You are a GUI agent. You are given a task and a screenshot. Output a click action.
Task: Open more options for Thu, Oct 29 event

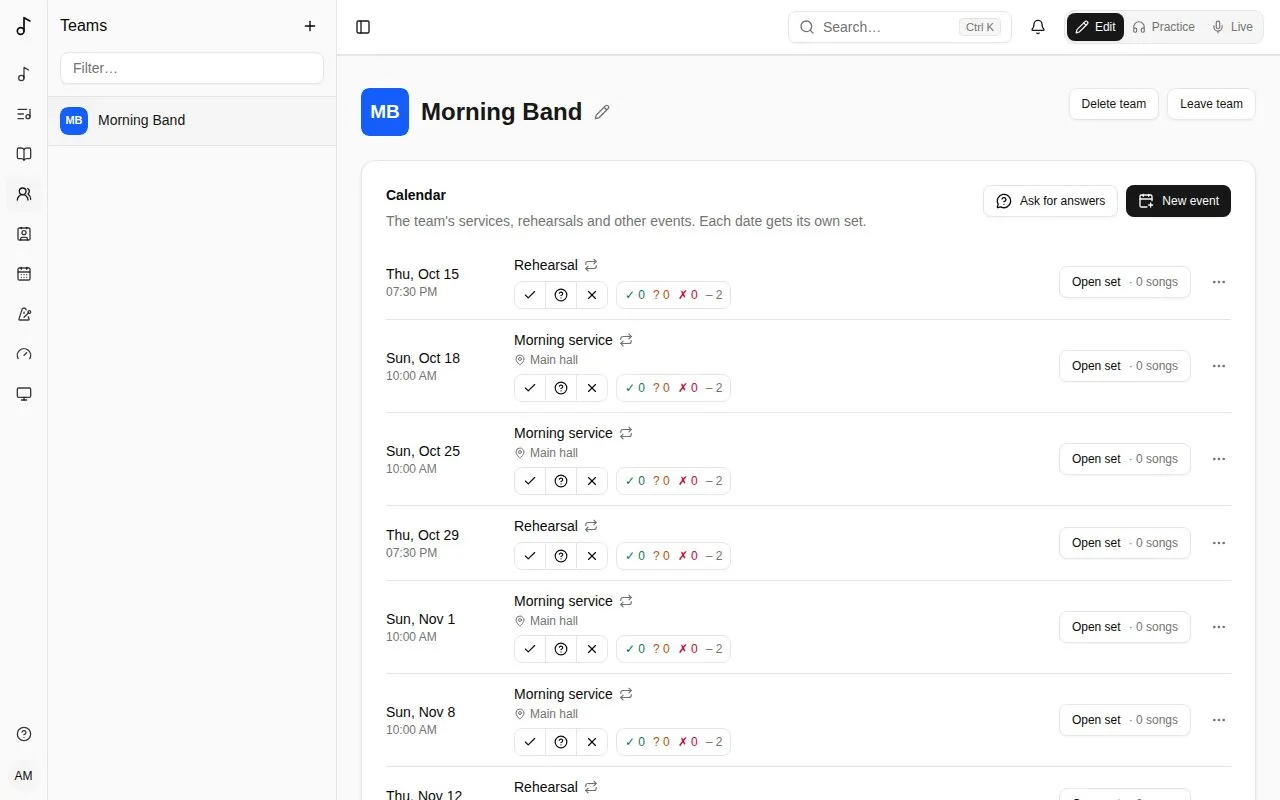[x=1219, y=543]
